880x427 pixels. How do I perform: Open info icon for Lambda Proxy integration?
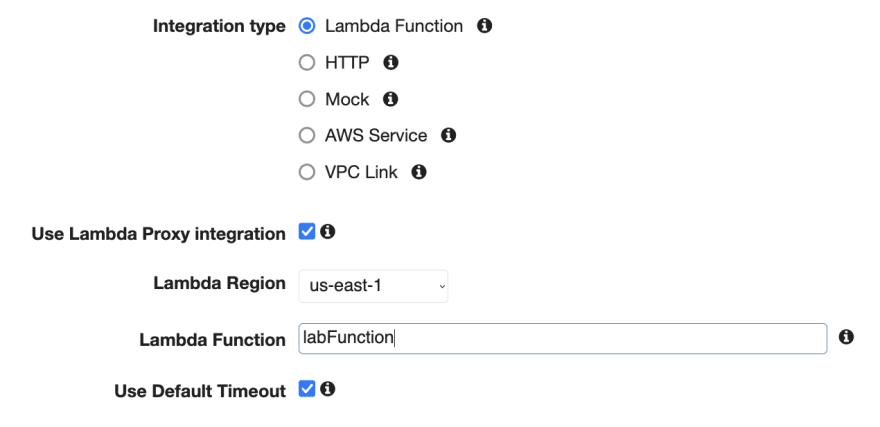[x=328, y=231]
